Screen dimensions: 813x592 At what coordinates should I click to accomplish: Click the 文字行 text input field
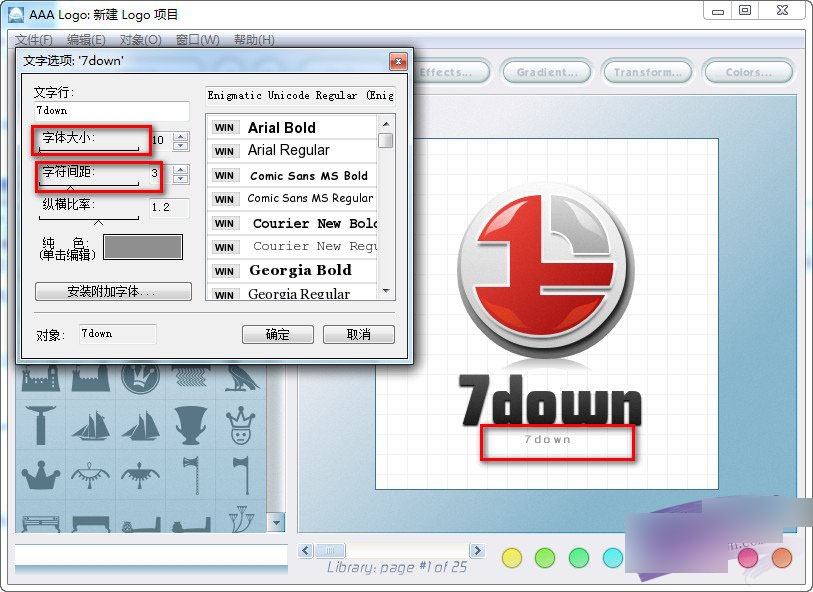coord(112,111)
